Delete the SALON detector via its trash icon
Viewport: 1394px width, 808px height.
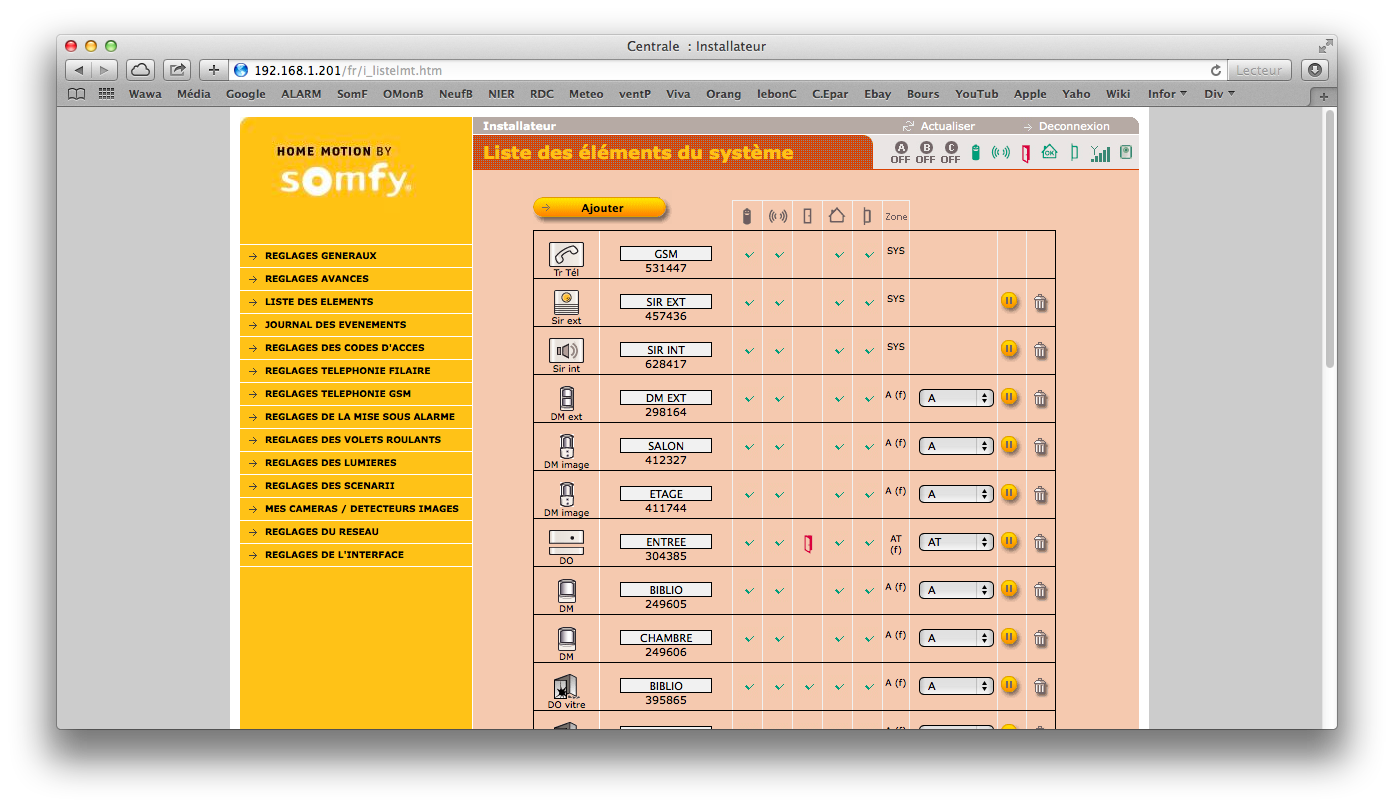coord(1040,446)
